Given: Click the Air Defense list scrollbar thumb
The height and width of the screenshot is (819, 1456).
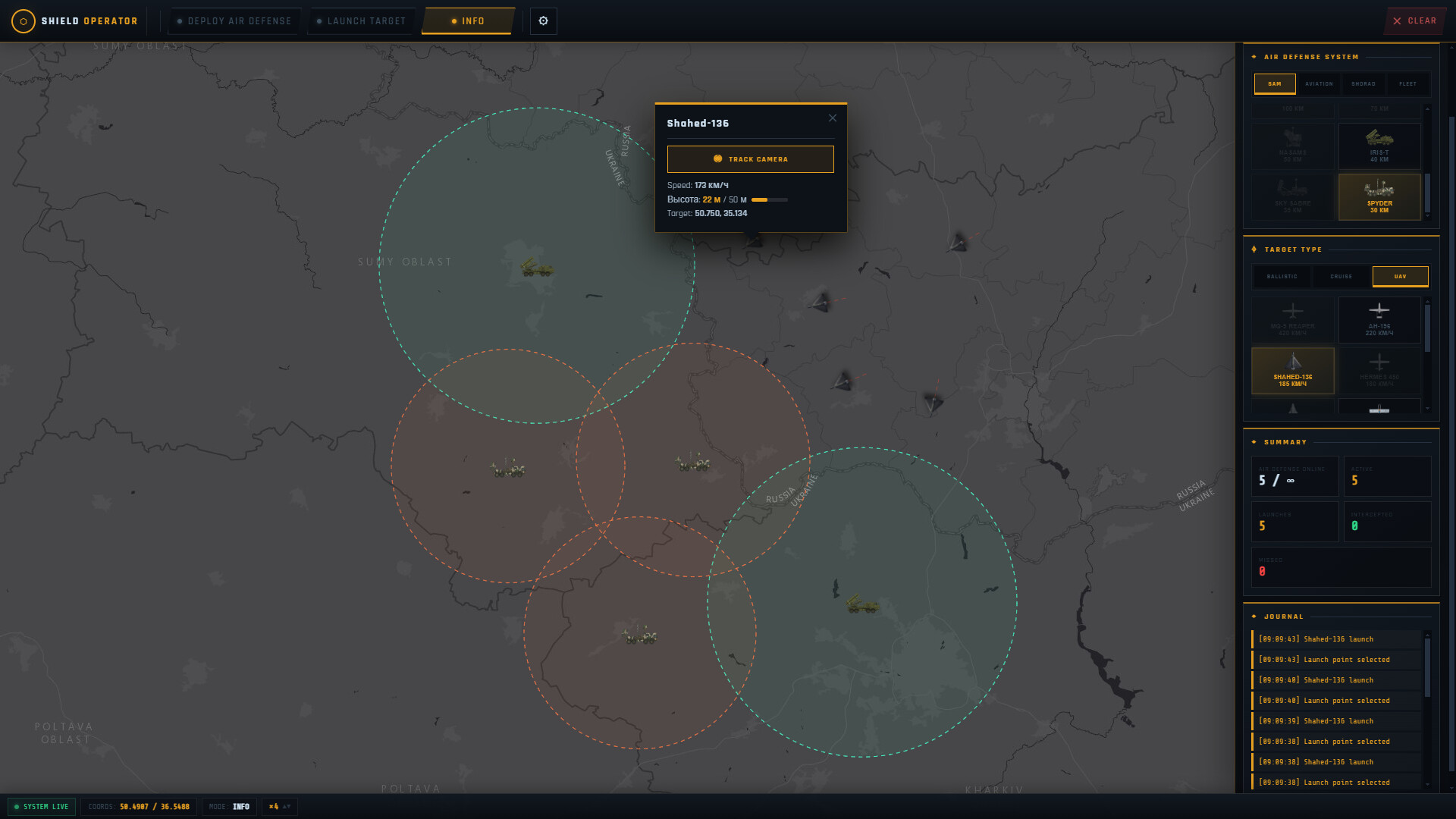Looking at the screenshot, I should (1428, 193).
